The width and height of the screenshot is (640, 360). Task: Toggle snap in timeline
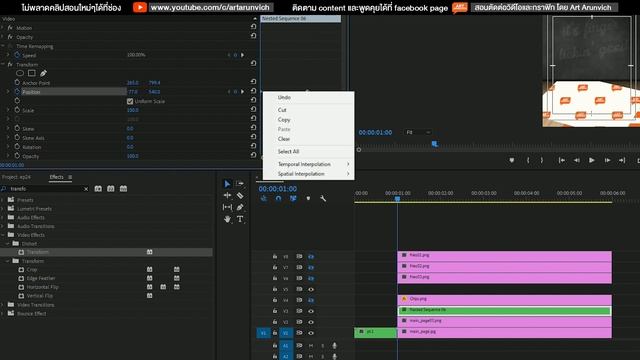point(278,198)
